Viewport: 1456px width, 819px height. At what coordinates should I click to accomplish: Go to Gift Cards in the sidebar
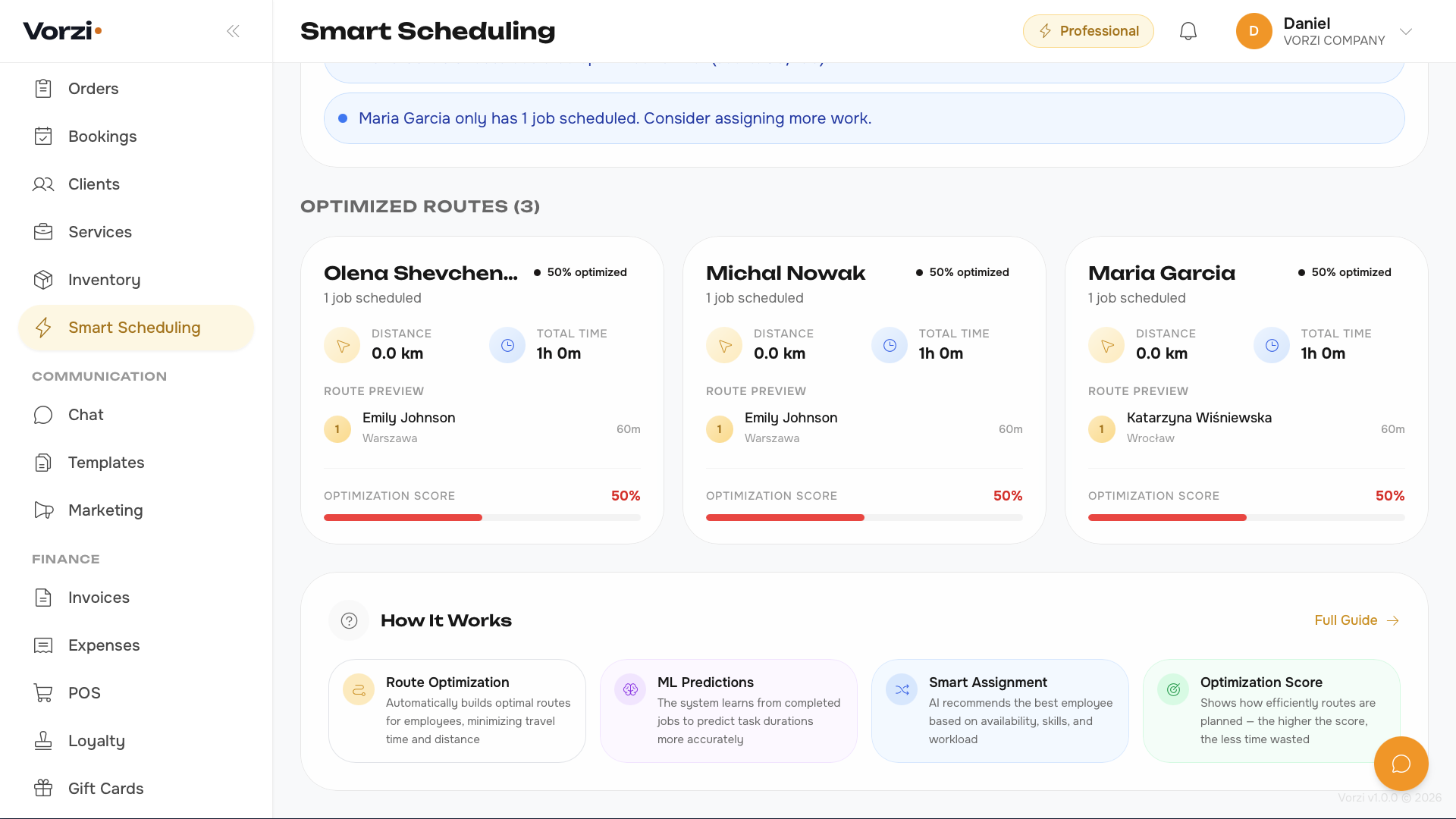[136, 789]
